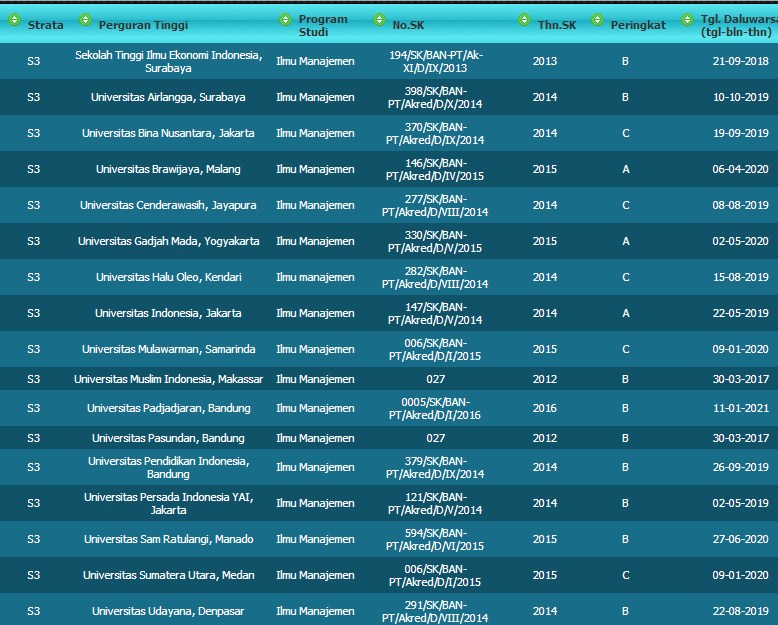This screenshot has width=778, height=625.
Task: Click SK number 379/SK/BAN-PT/Akred/D/IX/2014
Action: [435, 467]
